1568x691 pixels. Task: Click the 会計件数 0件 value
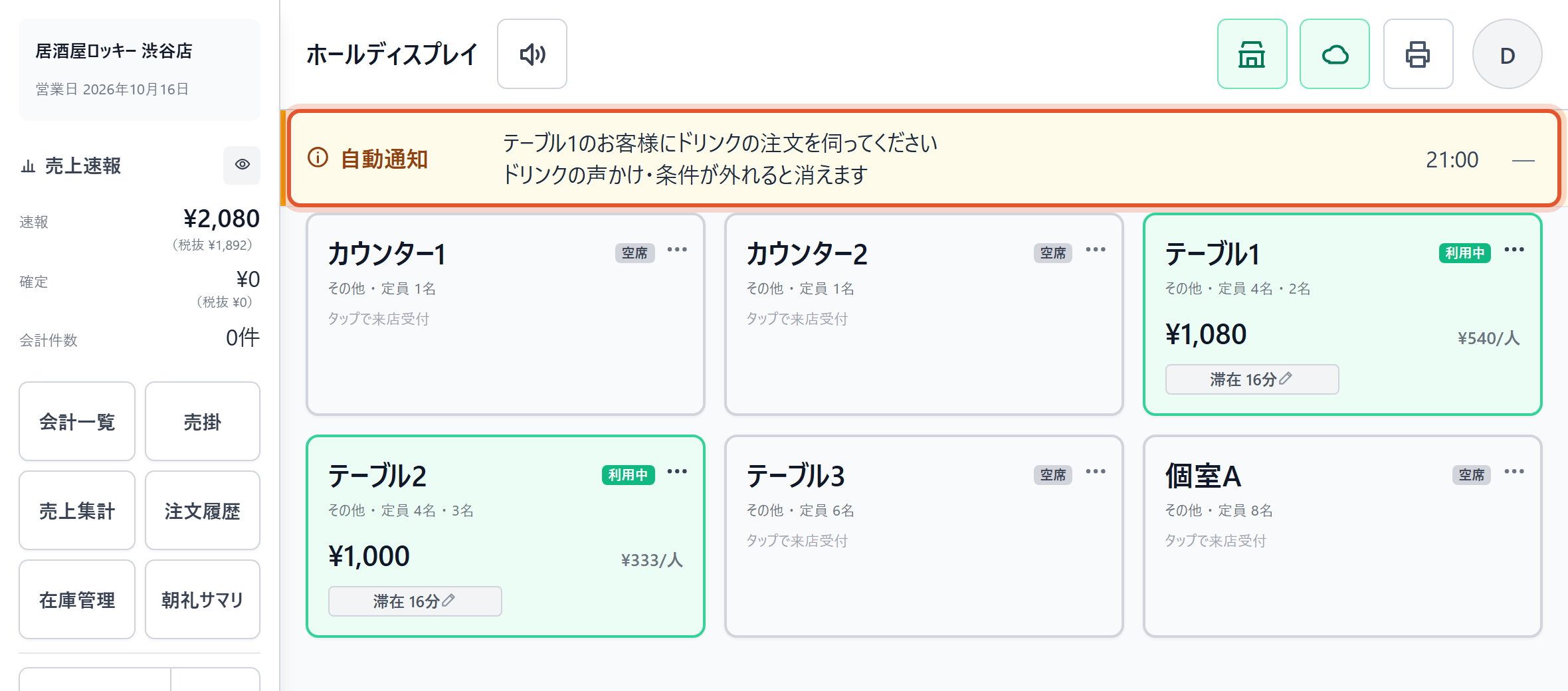point(243,338)
